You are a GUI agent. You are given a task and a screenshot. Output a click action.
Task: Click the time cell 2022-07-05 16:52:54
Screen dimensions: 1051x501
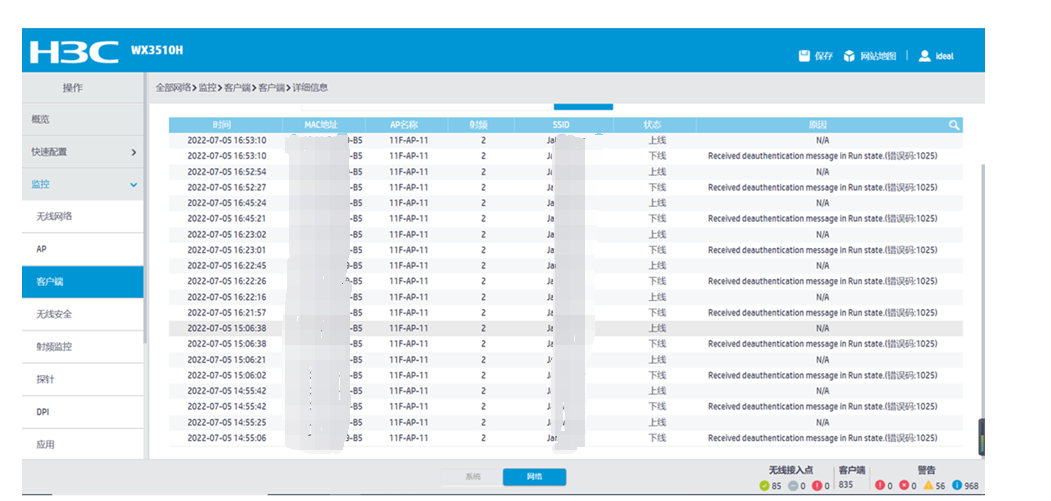(227, 172)
